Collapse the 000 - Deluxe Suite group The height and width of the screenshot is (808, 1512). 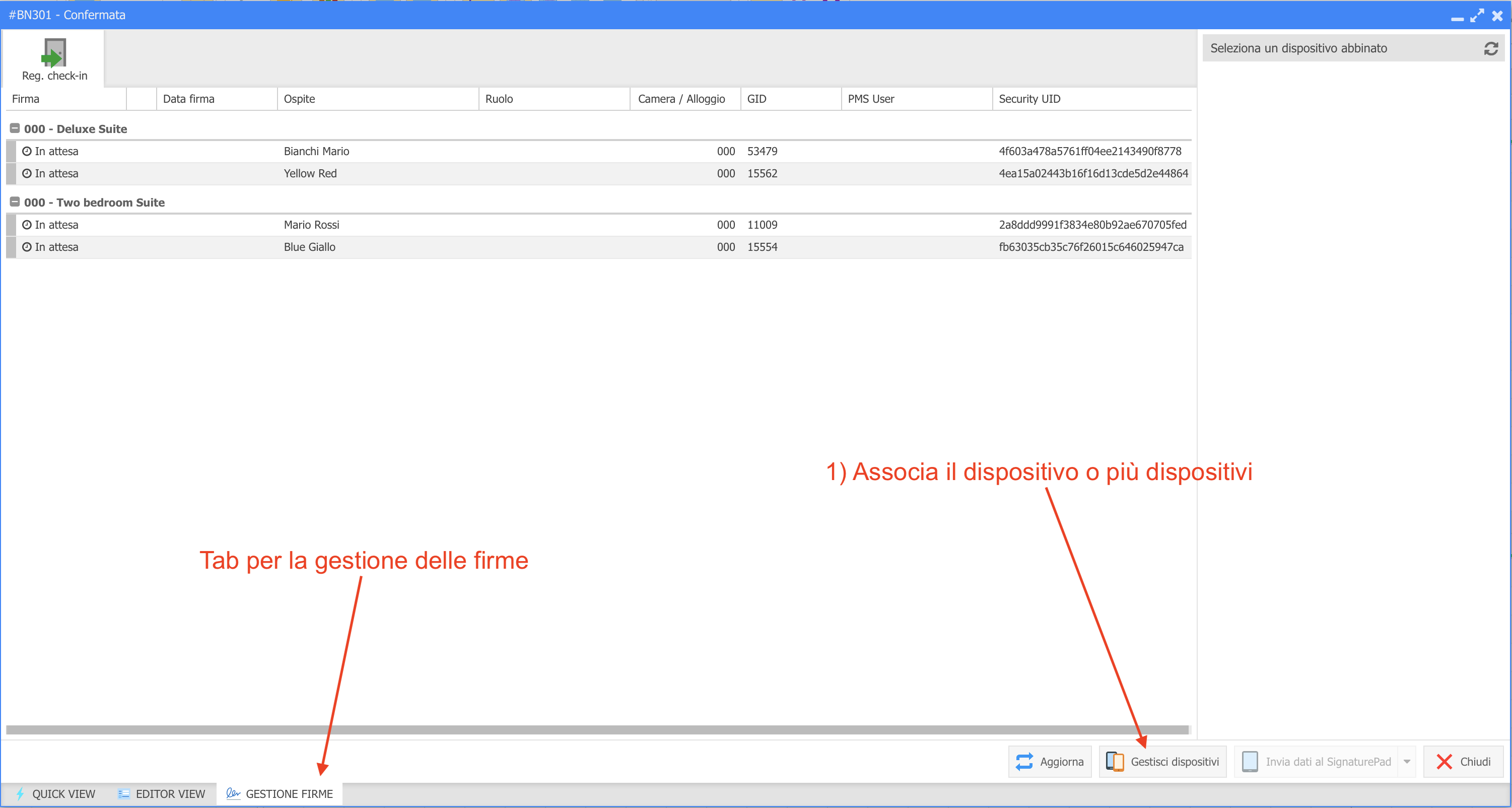coord(15,128)
